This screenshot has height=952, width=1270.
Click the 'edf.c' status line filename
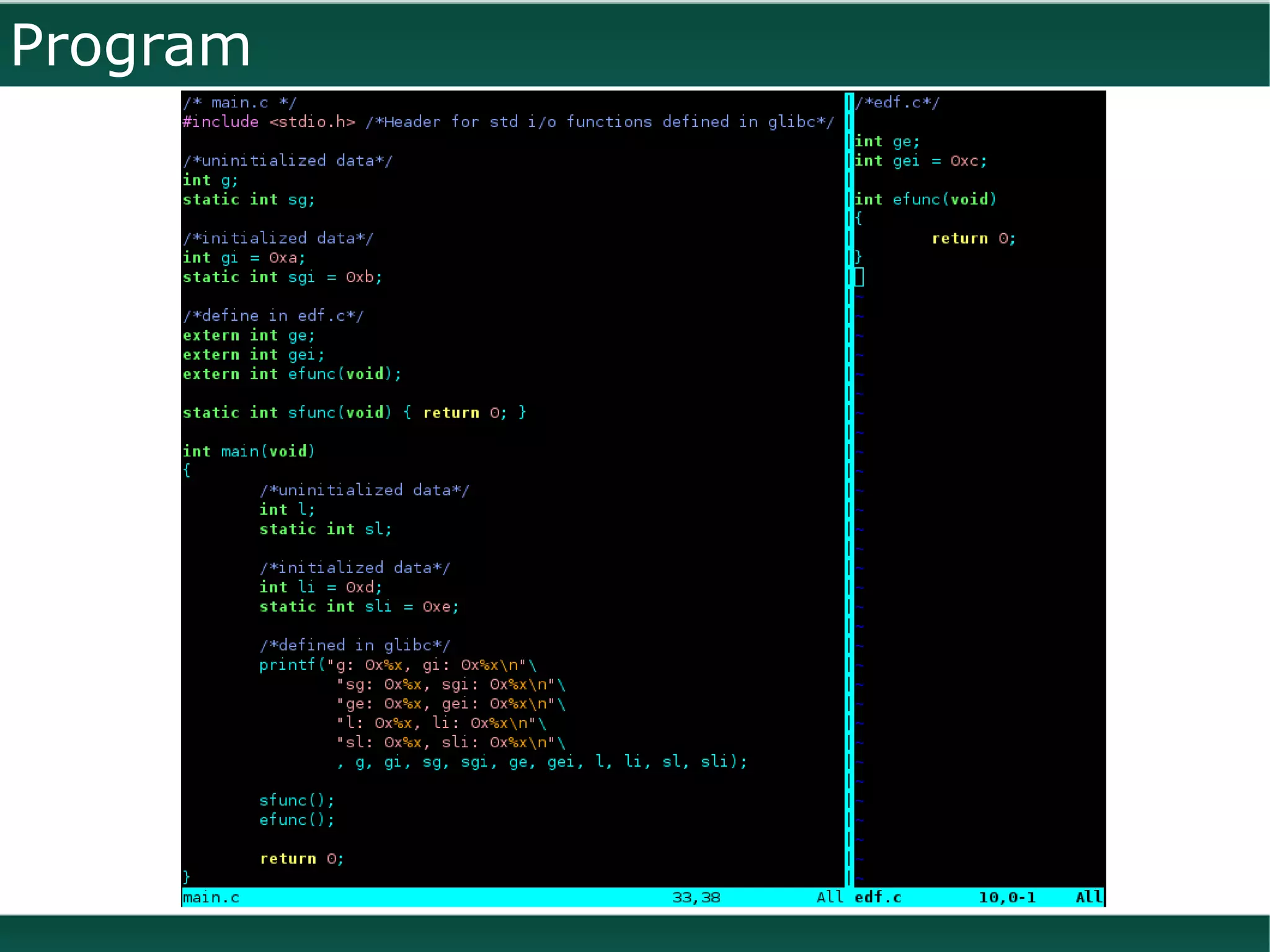[x=878, y=897]
